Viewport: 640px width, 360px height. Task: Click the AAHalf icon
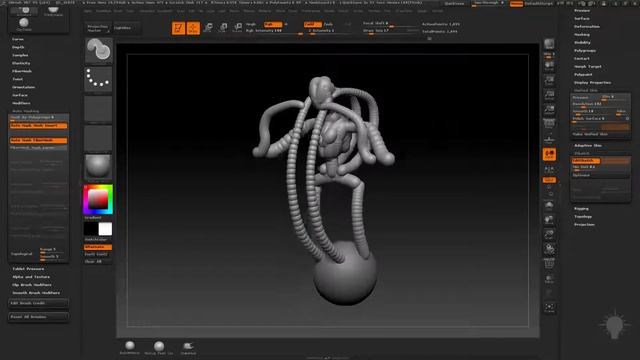(x=549, y=109)
